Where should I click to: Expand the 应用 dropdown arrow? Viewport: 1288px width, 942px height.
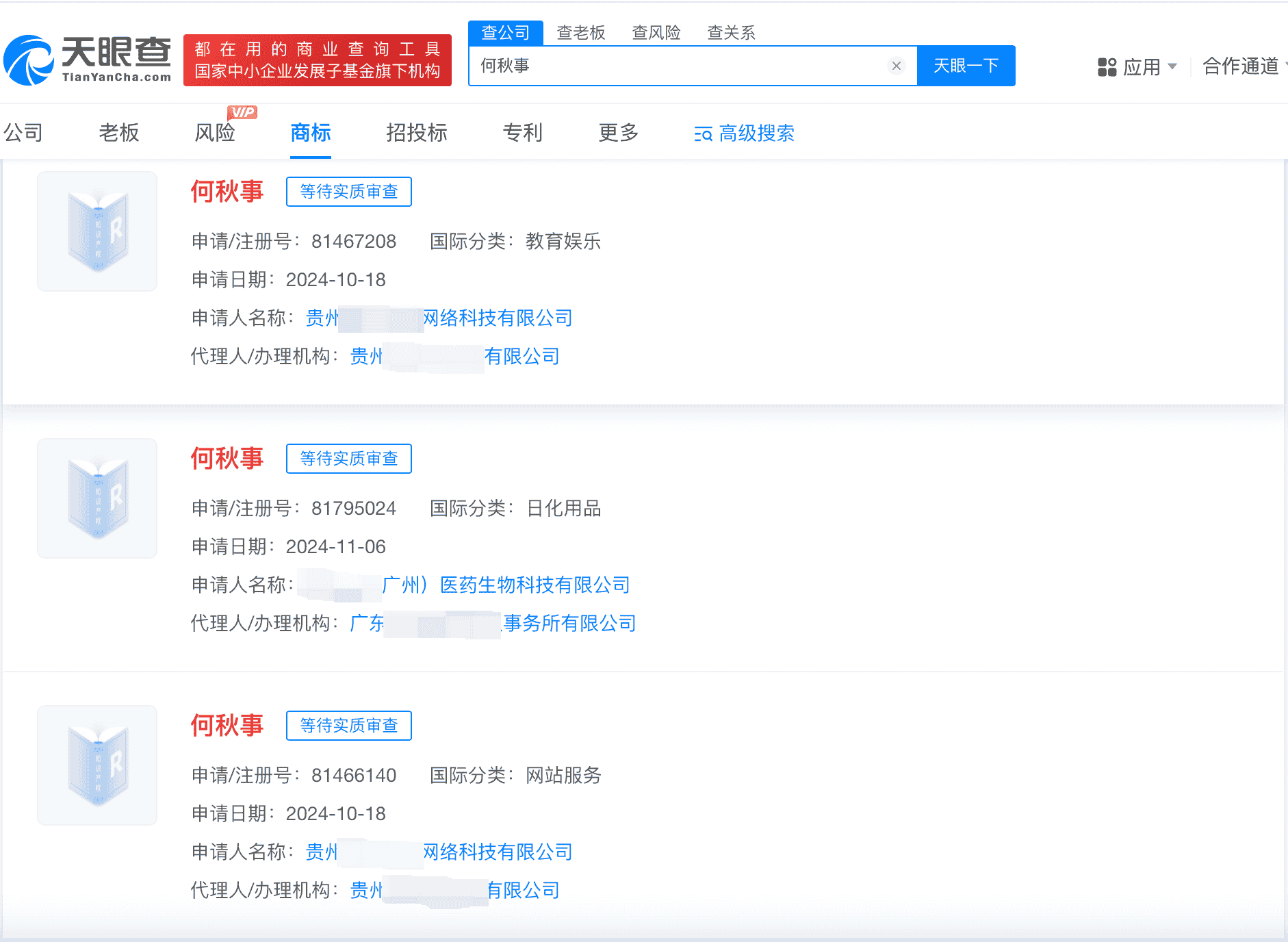(x=1172, y=66)
